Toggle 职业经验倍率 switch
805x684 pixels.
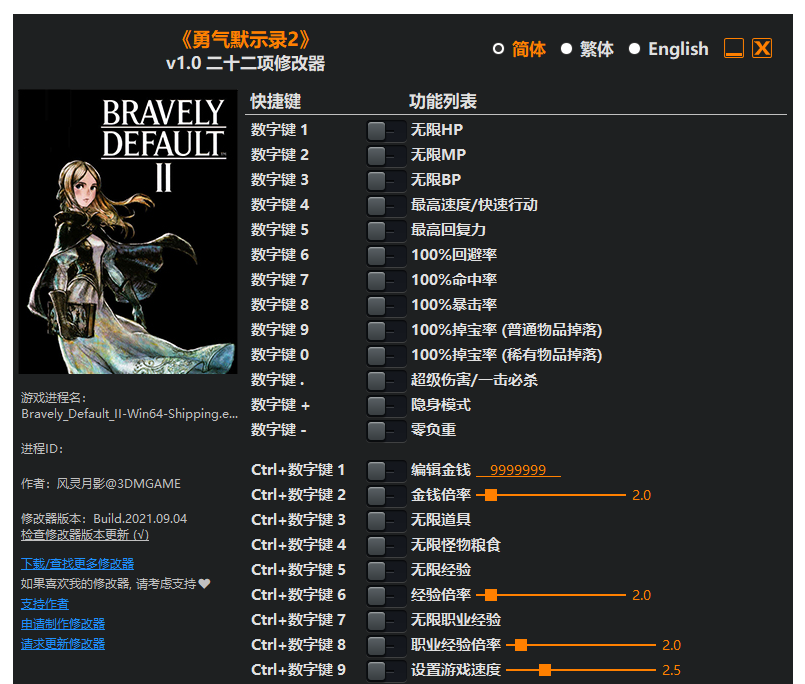[386, 645]
